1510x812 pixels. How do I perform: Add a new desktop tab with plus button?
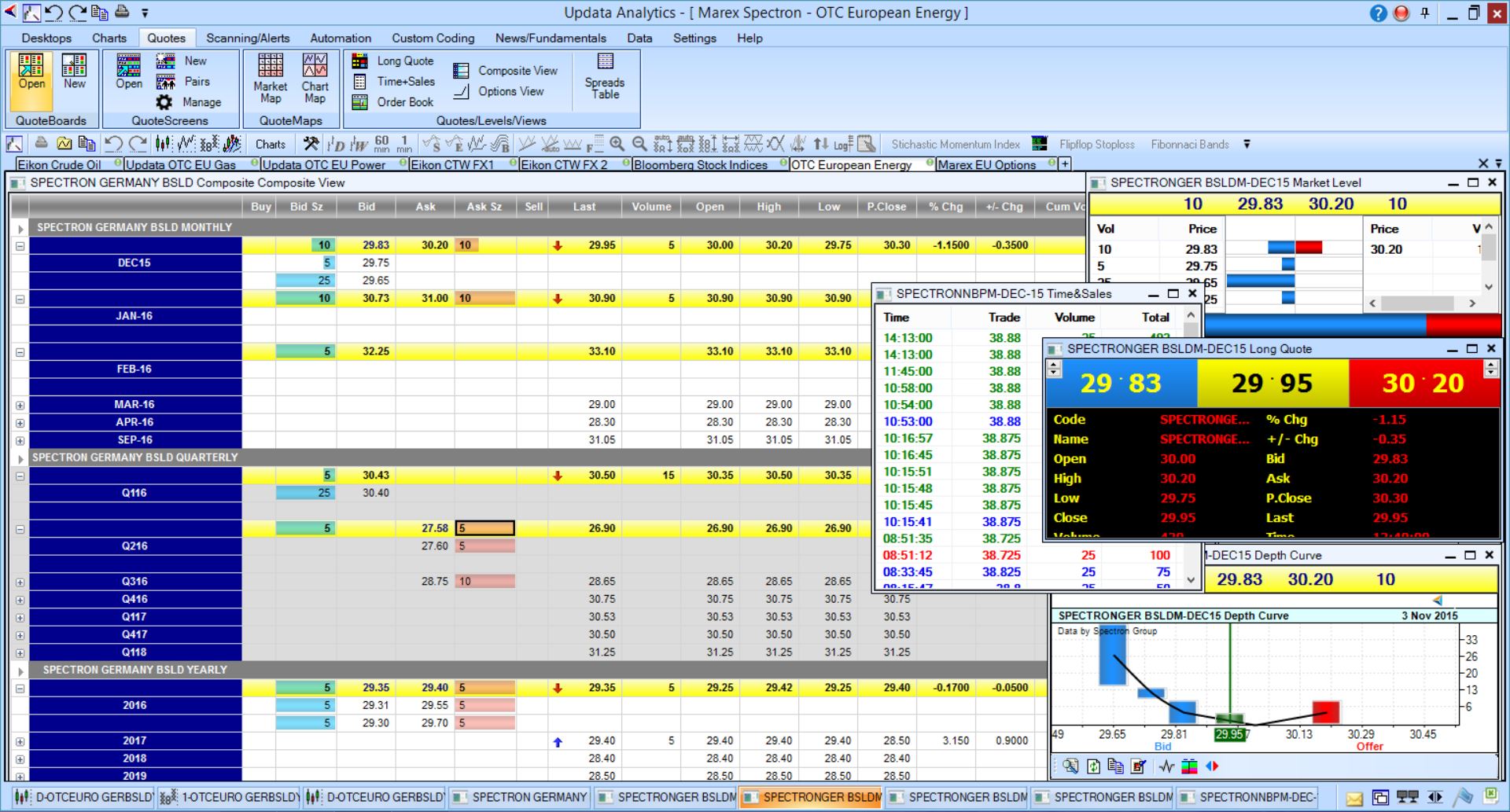tap(1064, 164)
